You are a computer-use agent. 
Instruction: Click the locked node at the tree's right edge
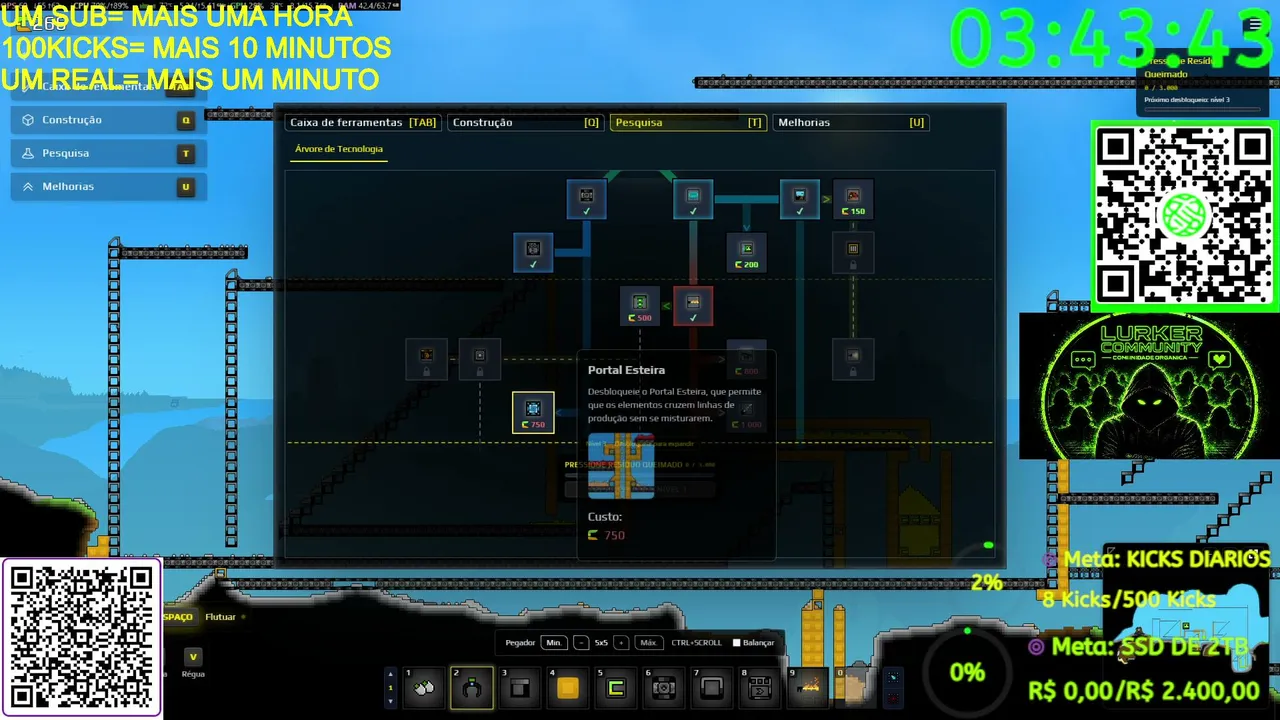(853, 359)
